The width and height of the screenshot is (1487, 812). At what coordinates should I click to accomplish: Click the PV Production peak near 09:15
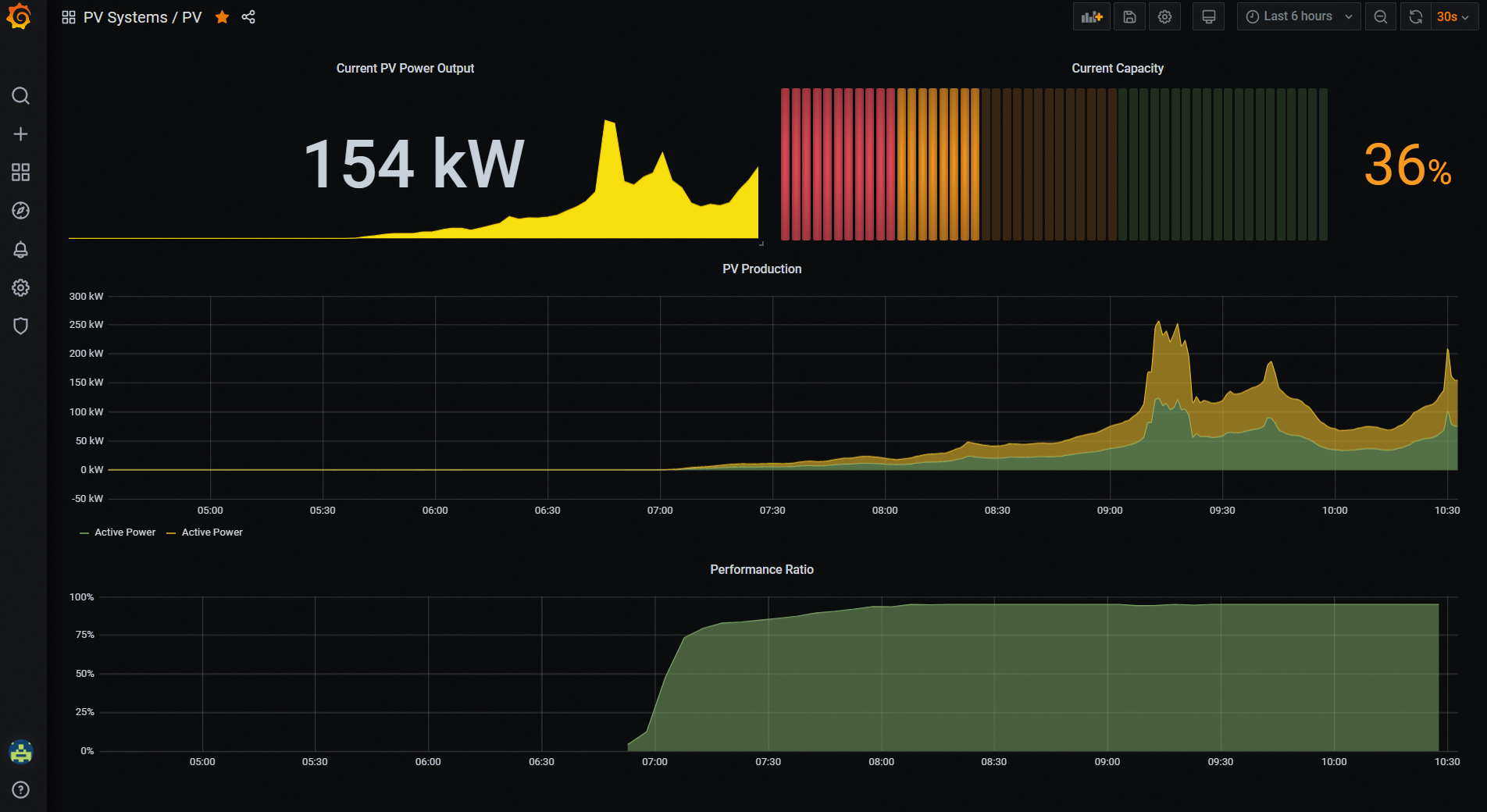pyautogui.click(x=1159, y=322)
